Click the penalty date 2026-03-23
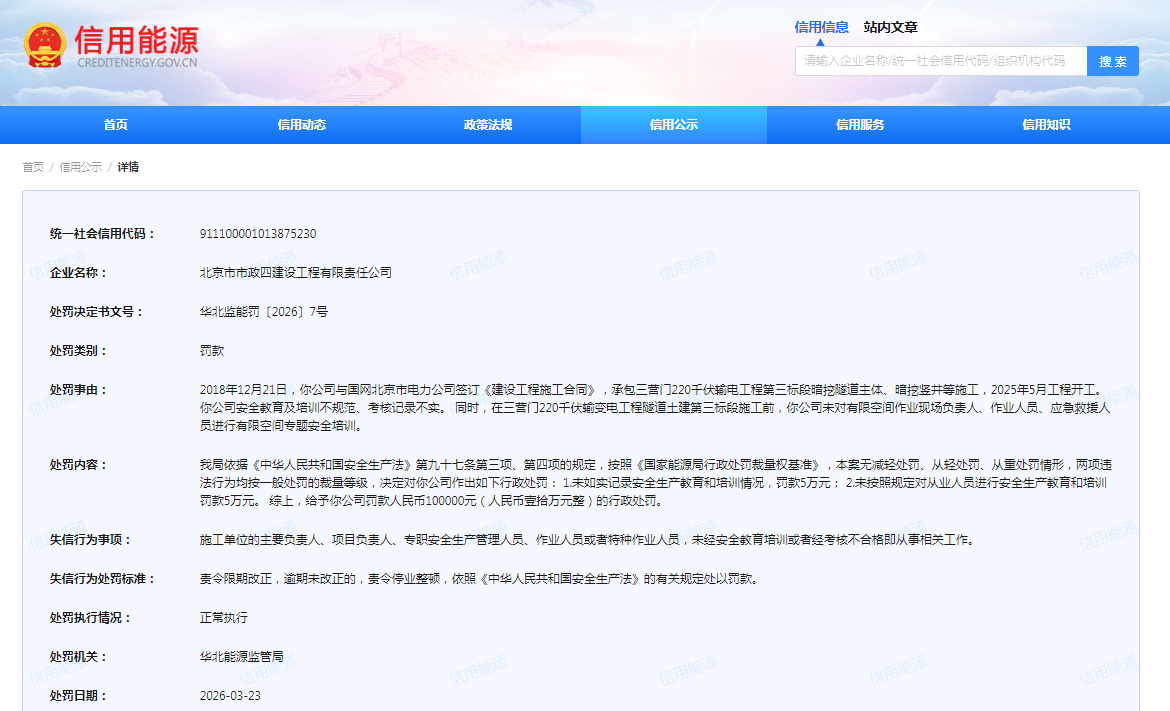Viewport: 1170px width, 711px height. coord(230,696)
